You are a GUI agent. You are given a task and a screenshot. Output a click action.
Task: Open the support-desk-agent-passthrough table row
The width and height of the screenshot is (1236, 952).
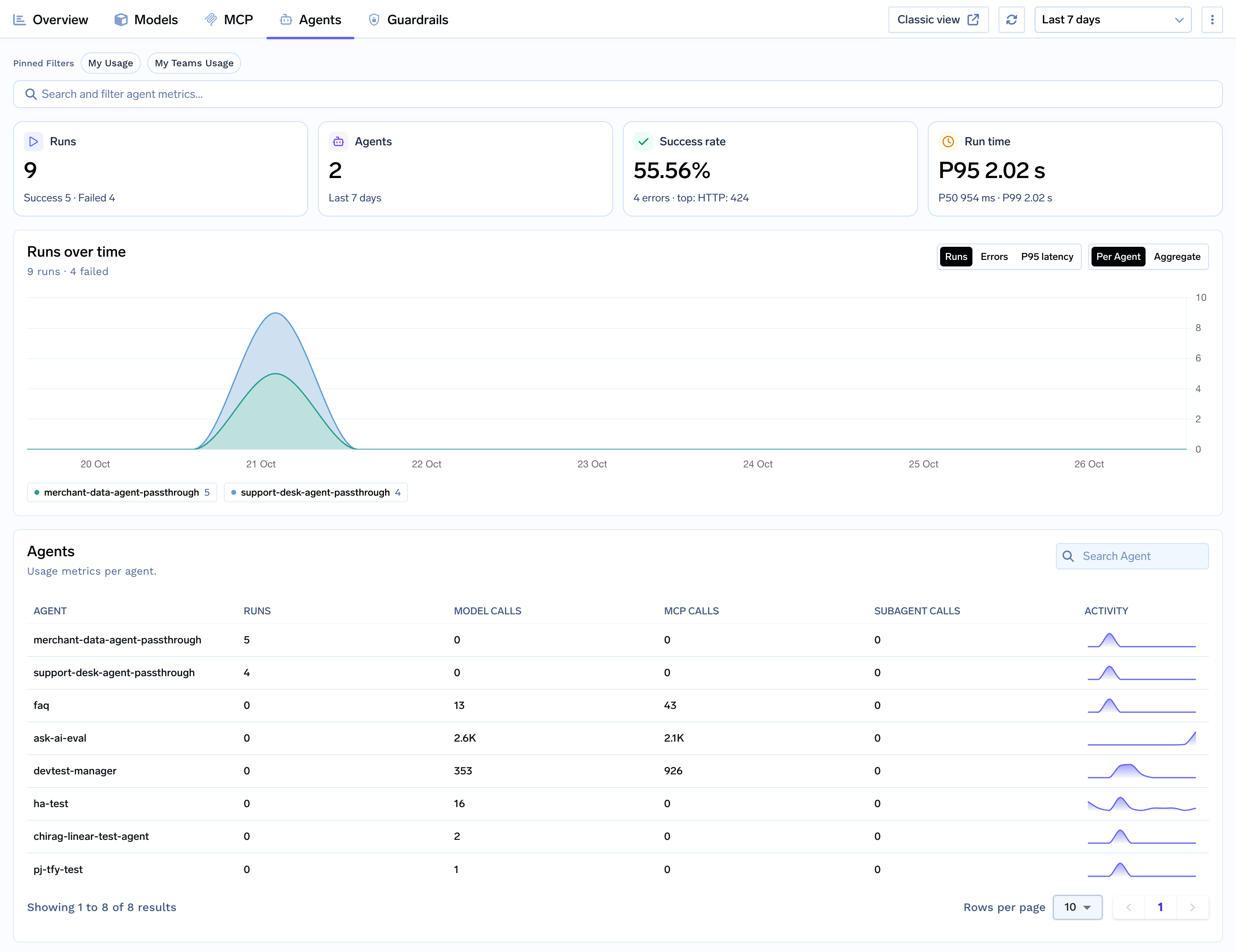[618, 673]
